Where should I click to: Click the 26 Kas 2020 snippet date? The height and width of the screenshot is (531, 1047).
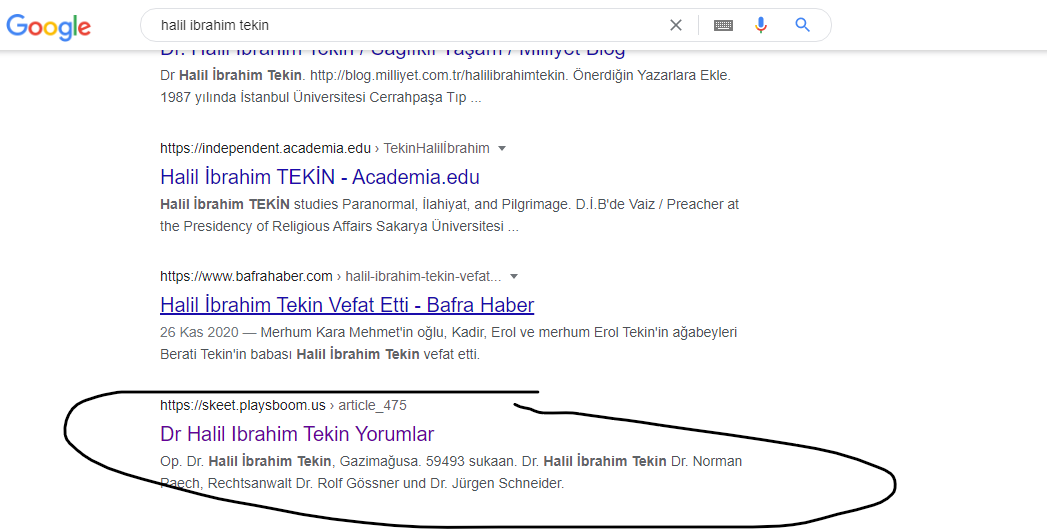(199, 333)
